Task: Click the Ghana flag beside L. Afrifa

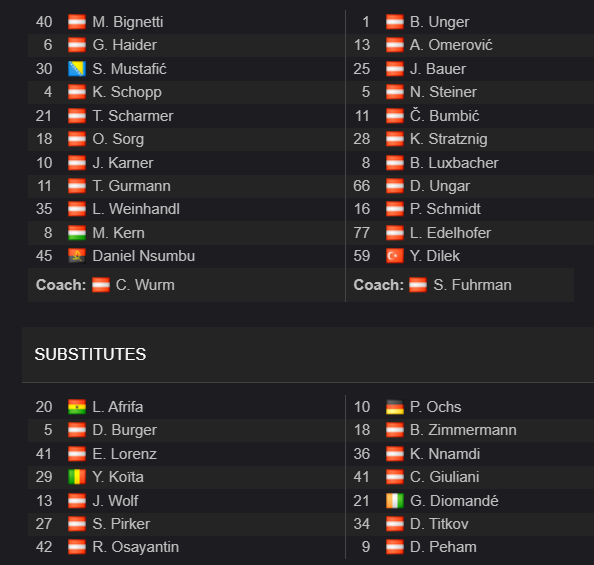Action: [77, 407]
